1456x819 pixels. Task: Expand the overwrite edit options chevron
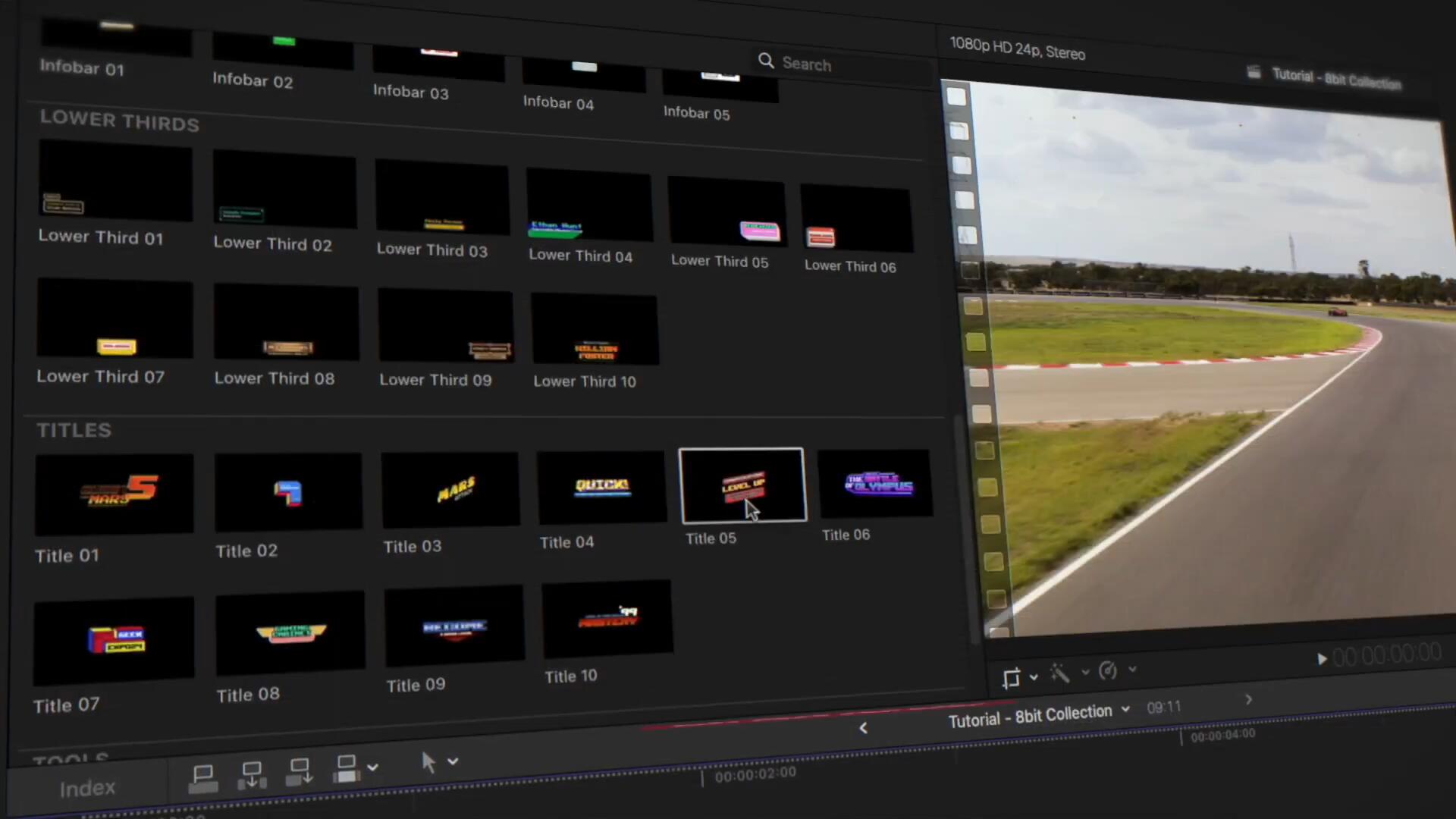click(x=372, y=767)
